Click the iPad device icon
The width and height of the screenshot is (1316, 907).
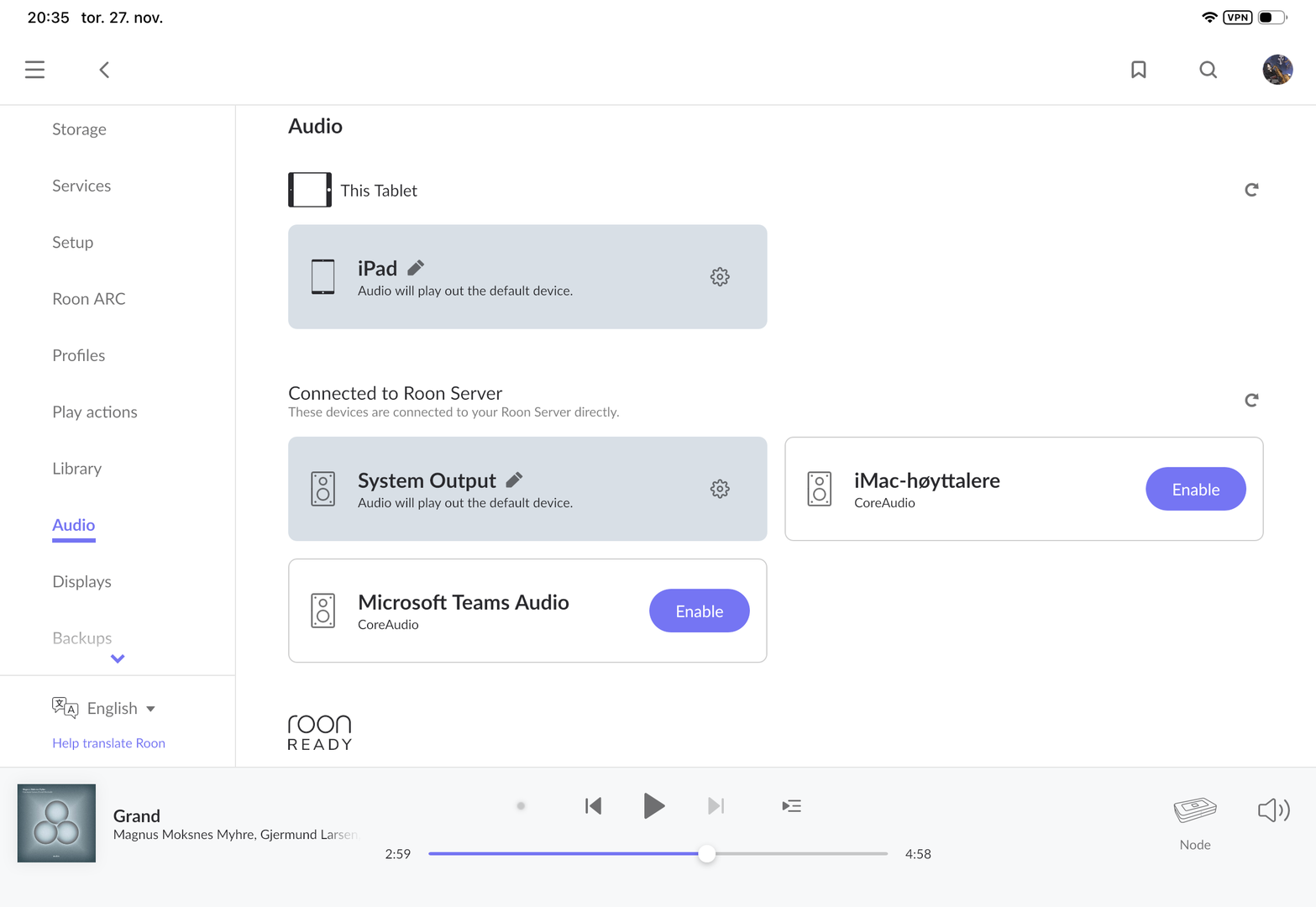pos(323,276)
